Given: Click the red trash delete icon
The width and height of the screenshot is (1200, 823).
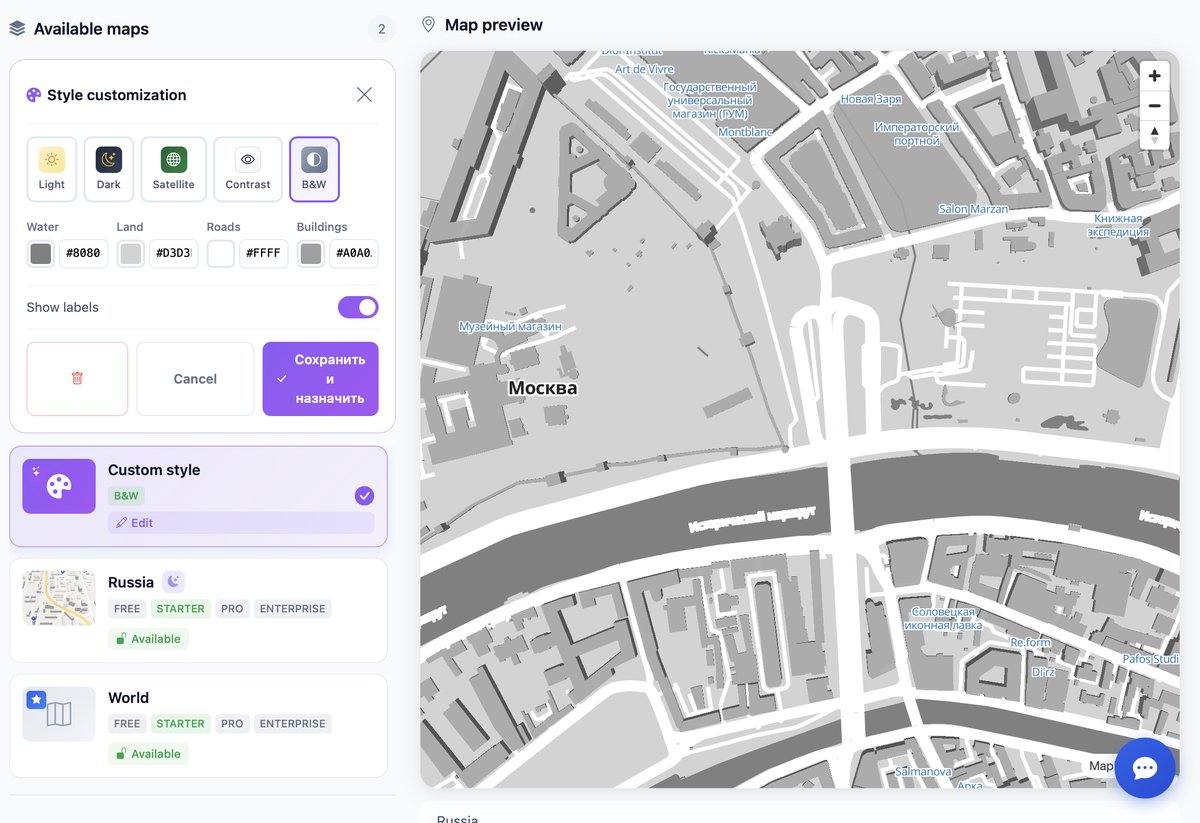Looking at the screenshot, I should [77, 379].
